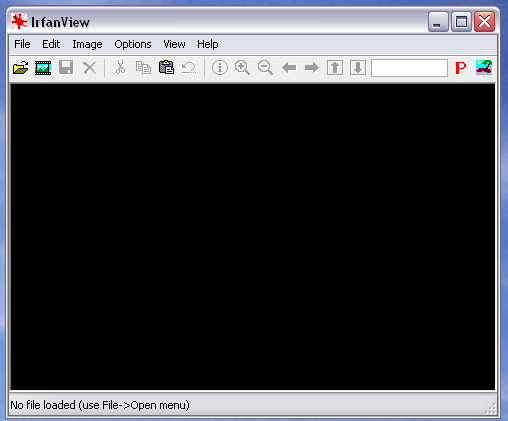Screen dimensions: 508x421
Task: Go to previous file with left arrow
Action: tap(289, 68)
